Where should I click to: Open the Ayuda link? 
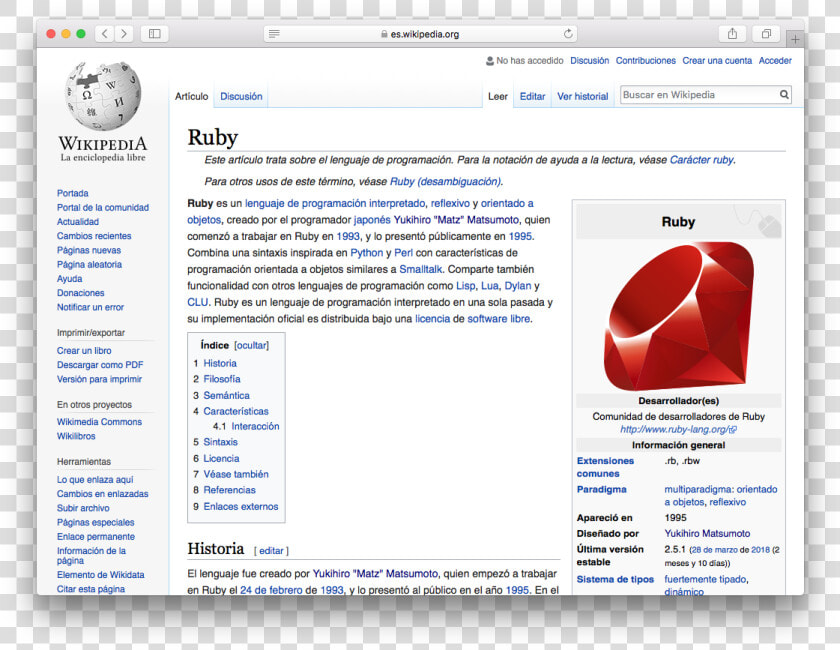70,279
